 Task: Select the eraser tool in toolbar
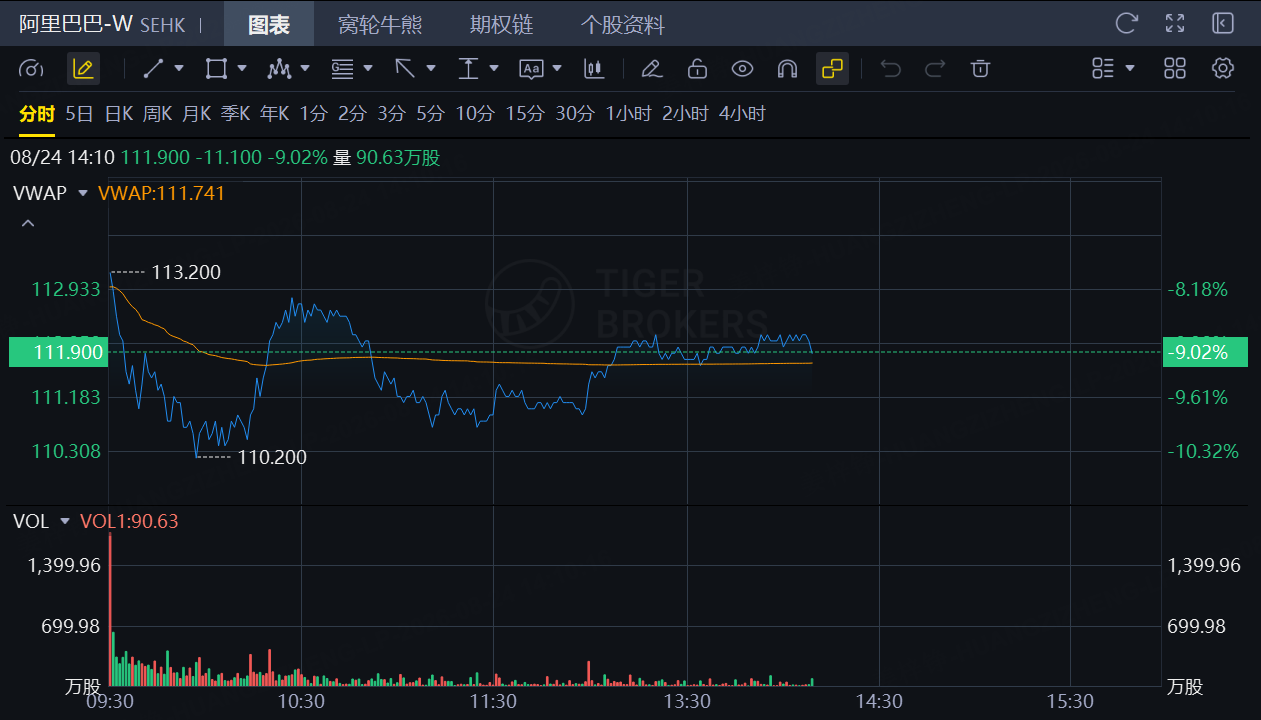651,69
